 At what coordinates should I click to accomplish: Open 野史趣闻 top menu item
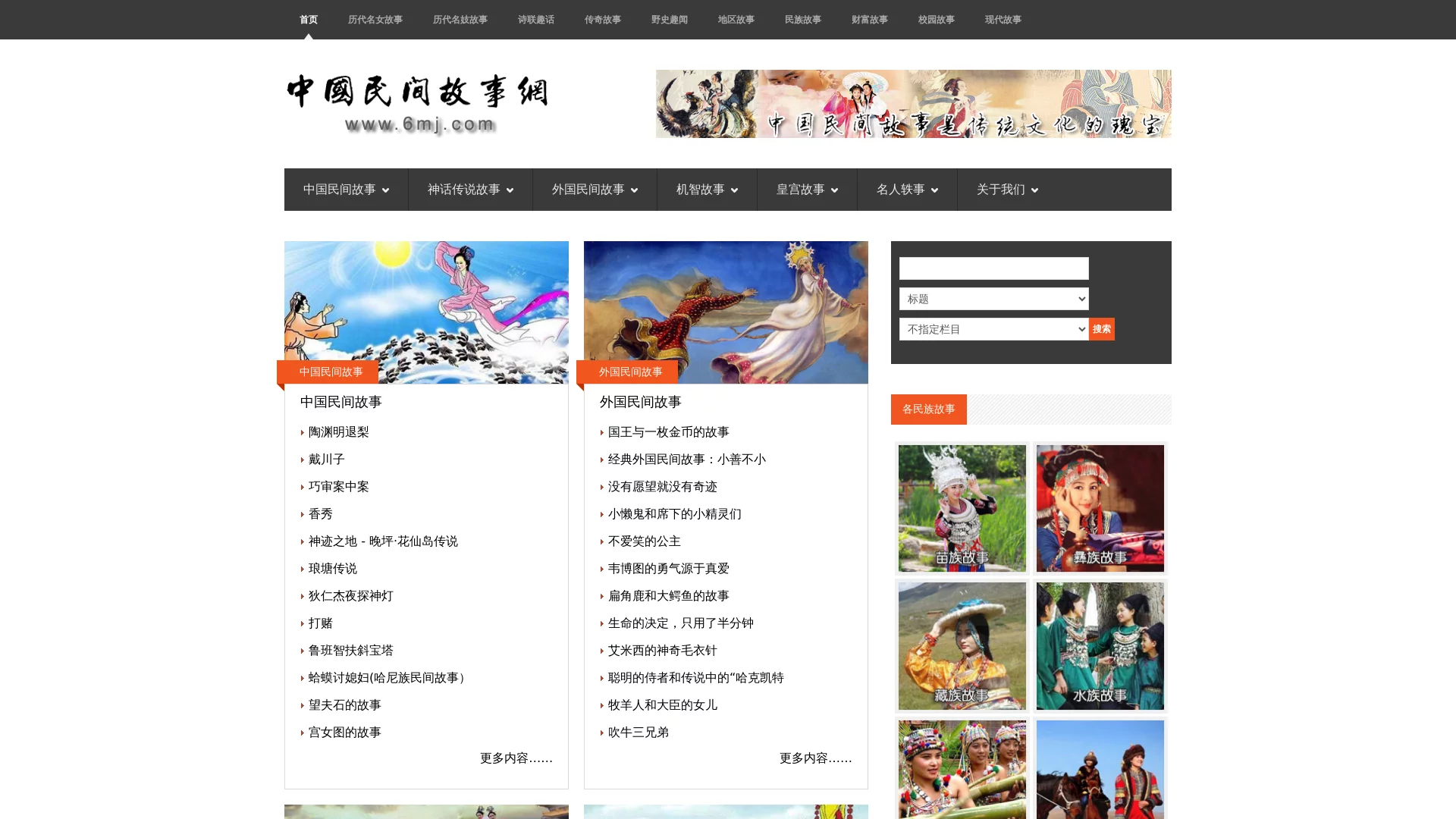tap(670, 20)
